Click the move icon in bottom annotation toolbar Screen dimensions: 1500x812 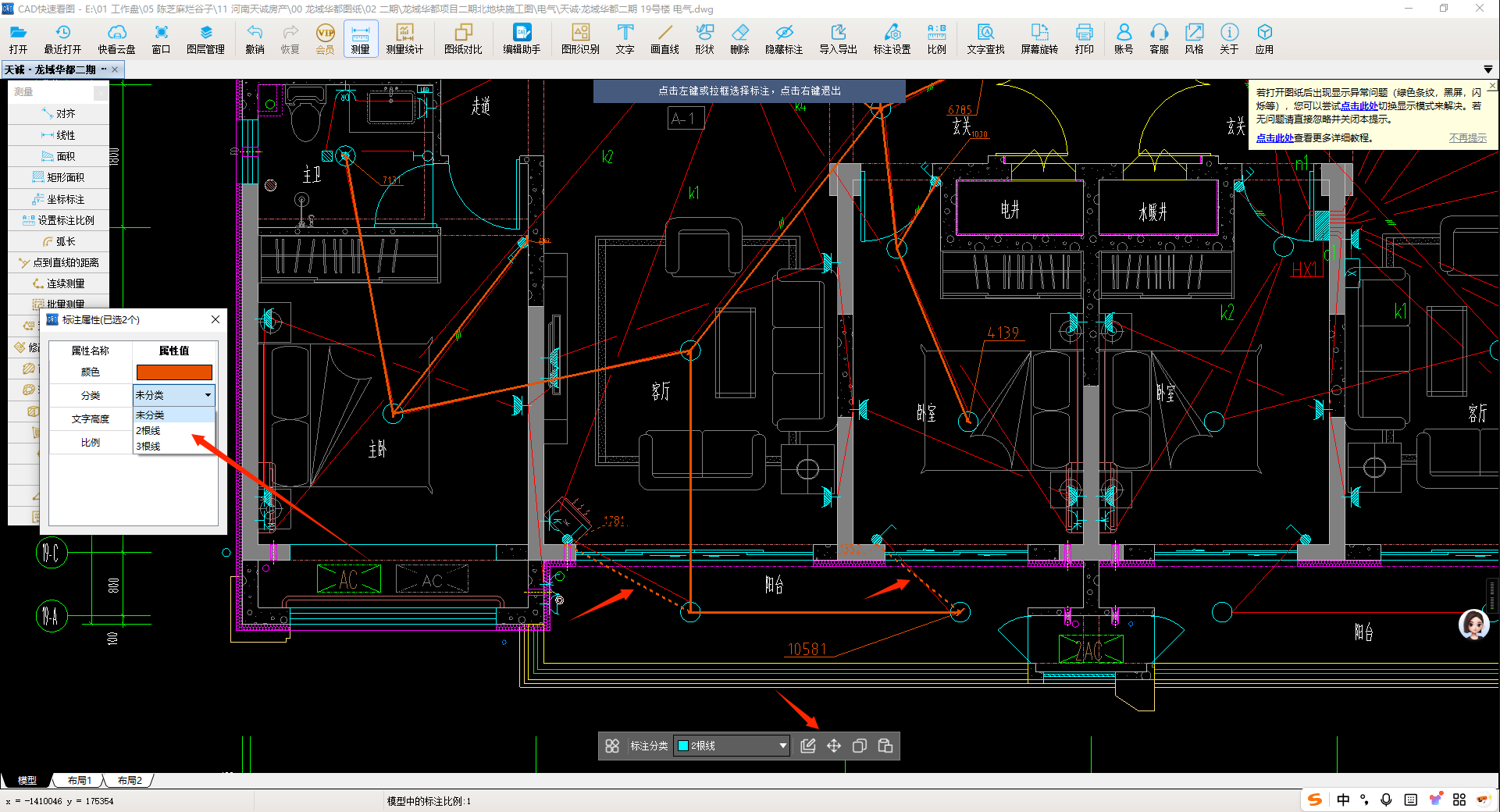(834, 746)
